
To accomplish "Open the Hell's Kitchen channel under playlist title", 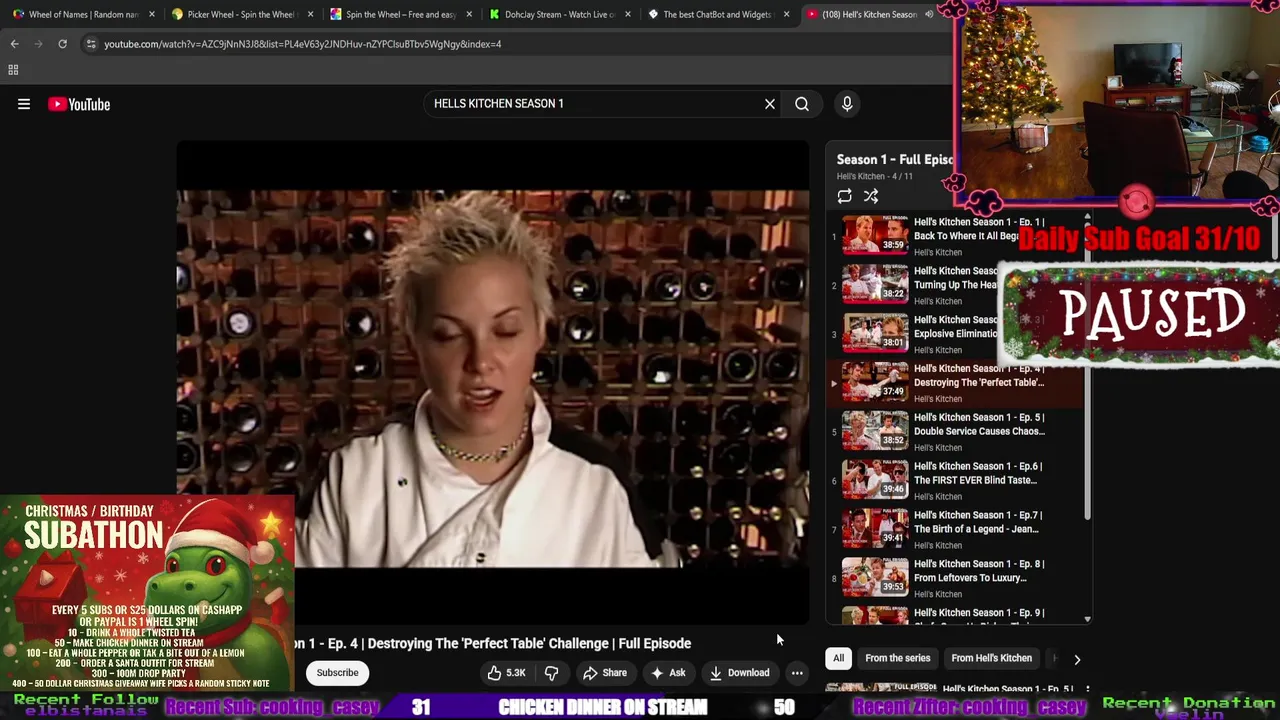I will pyautogui.click(x=861, y=177).
